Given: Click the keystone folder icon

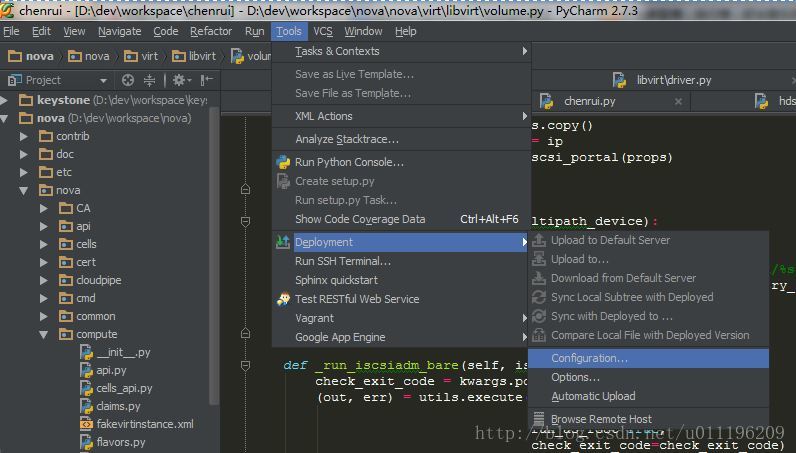Looking at the screenshot, I should click(x=25, y=100).
